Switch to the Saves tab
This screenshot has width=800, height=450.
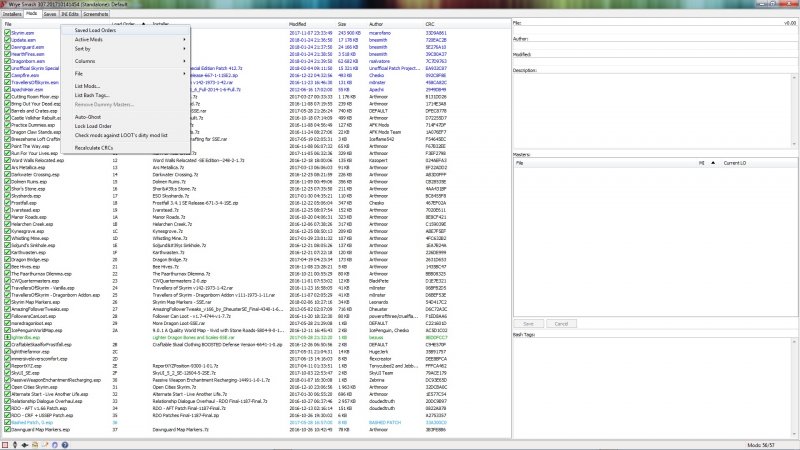50,14
